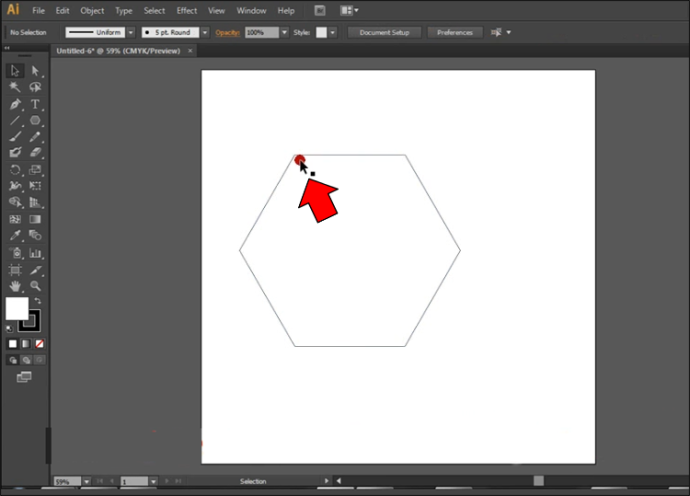The image size is (690, 496).
Task: Open the 5 pt. Round brush dropdown
Action: (x=205, y=33)
